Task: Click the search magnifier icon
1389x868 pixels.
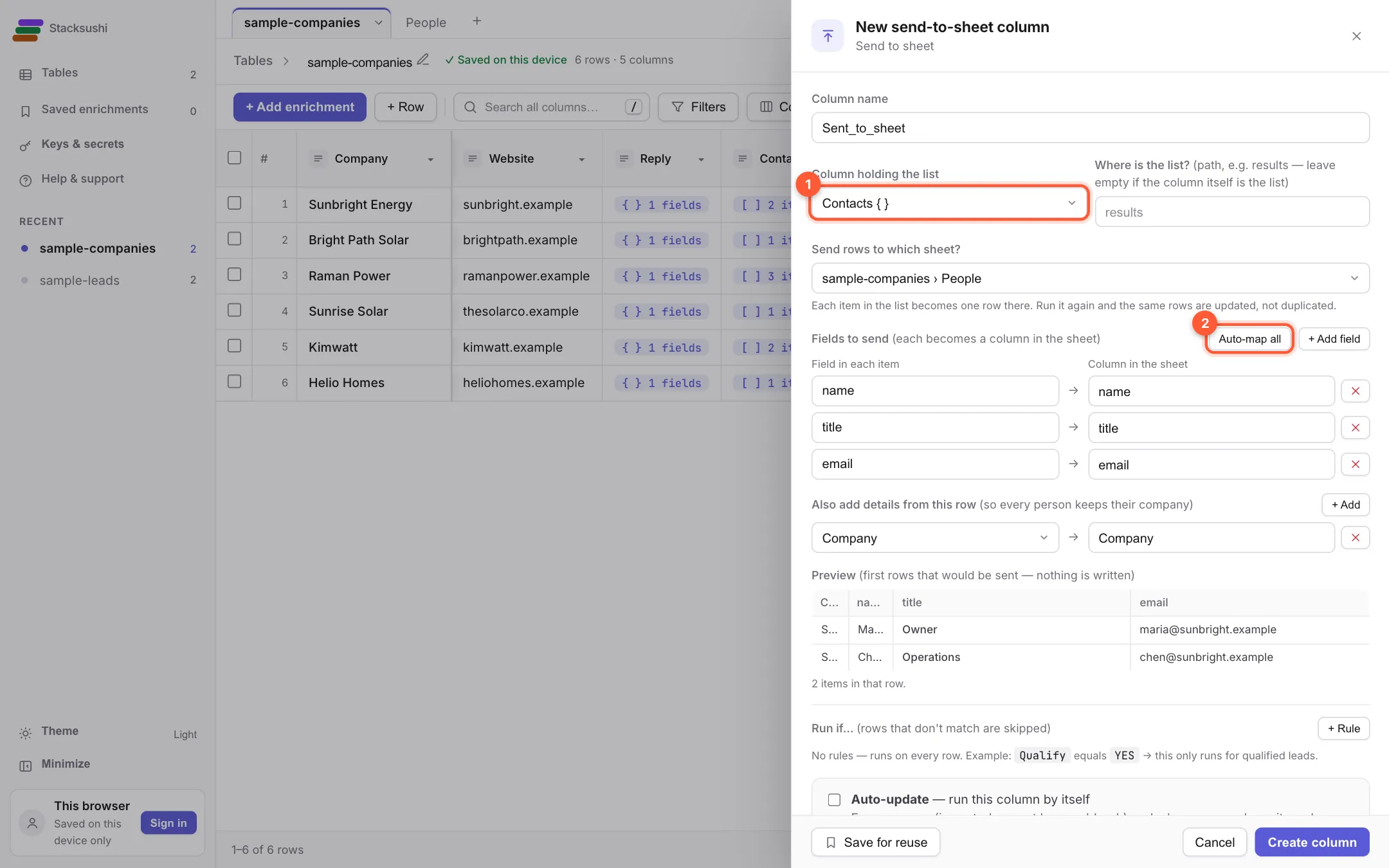Action: [470, 107]
